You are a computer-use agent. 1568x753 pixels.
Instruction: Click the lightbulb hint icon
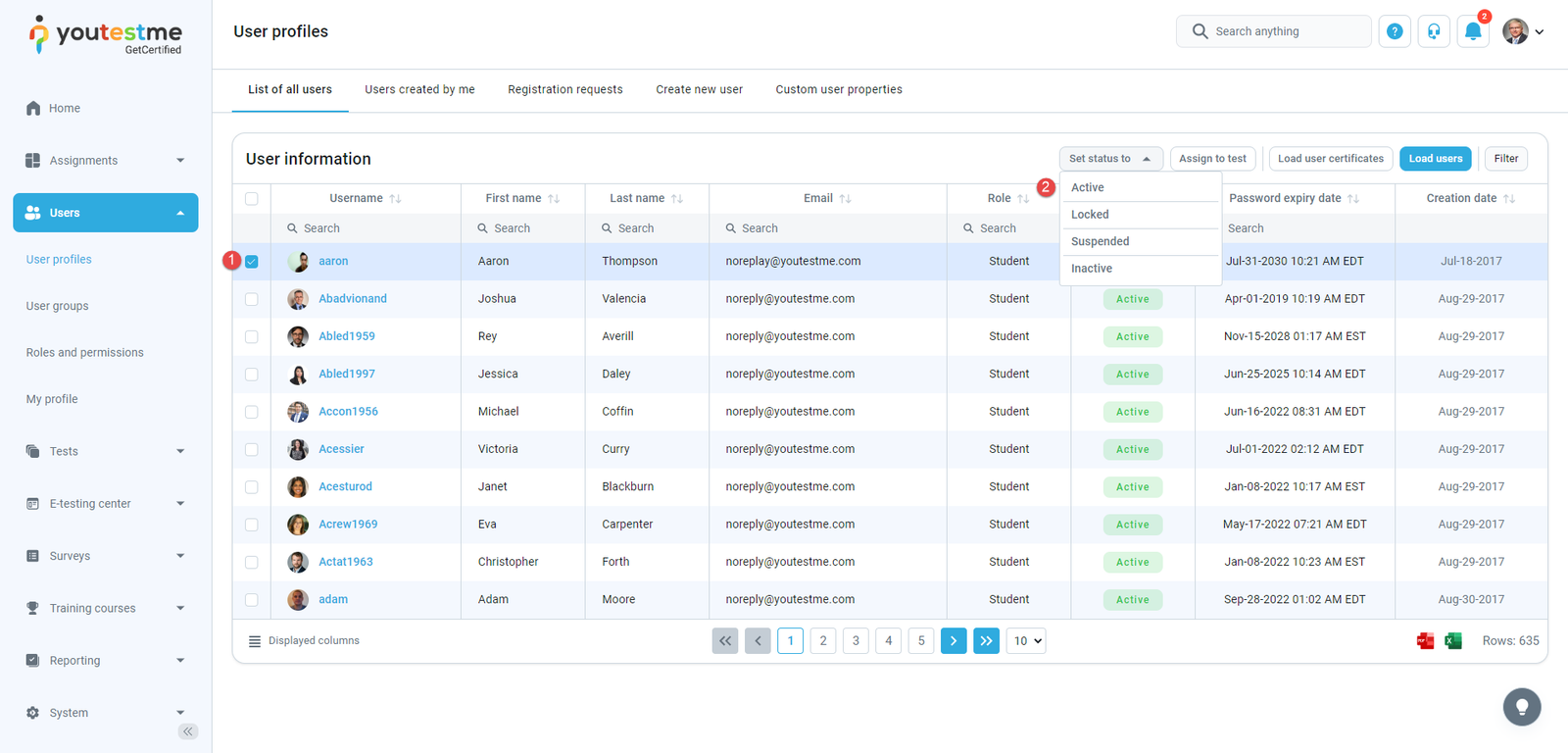pyautogui.click(x=1522, y=706)
